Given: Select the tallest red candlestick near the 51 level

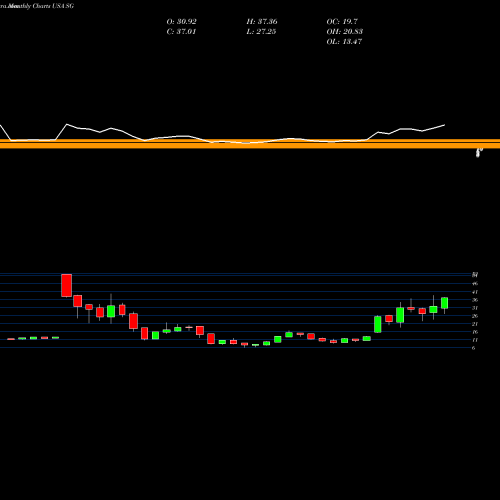Looking at the screenshot, I should 66,285.
